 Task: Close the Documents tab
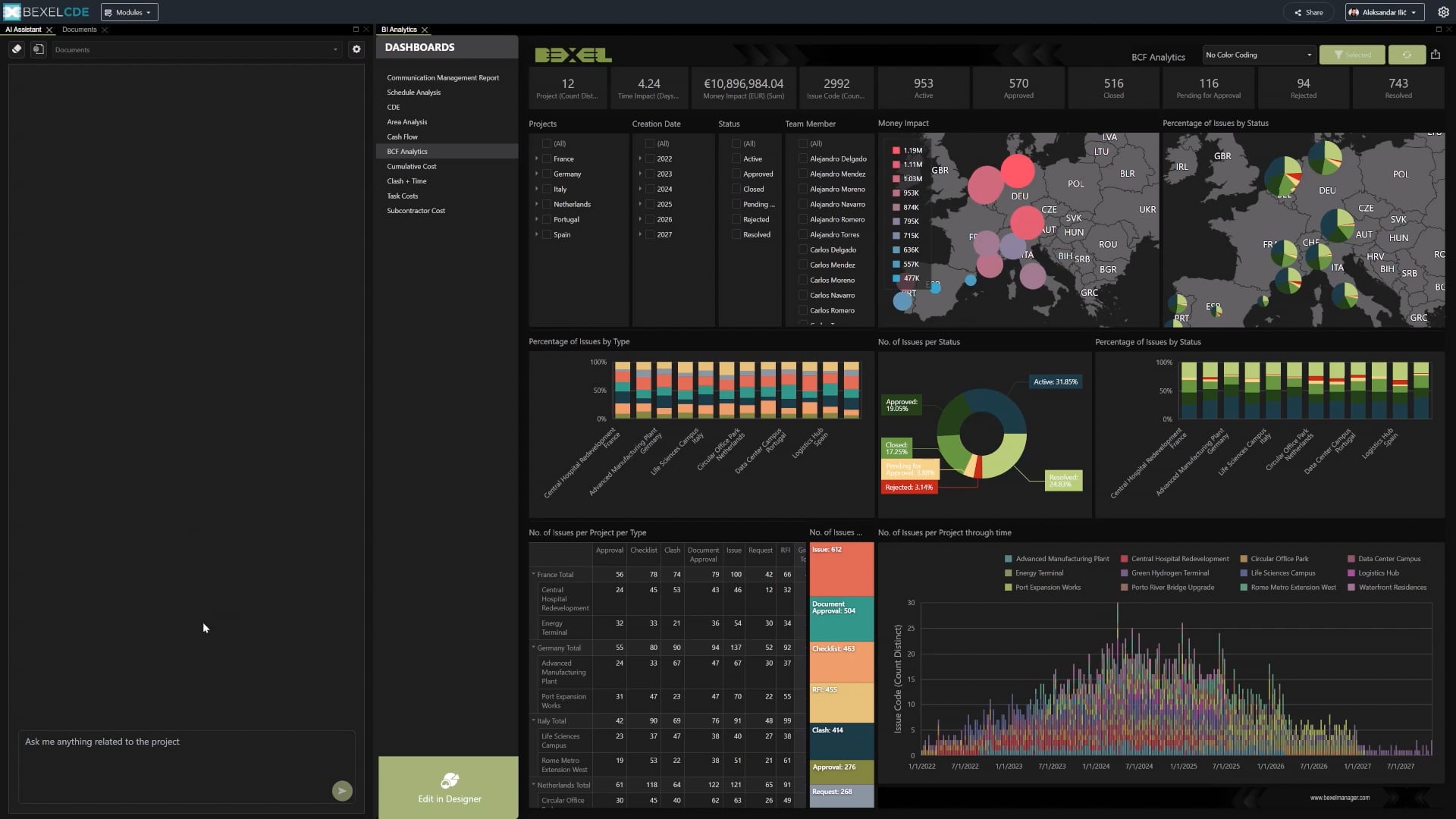pos(105,30)
